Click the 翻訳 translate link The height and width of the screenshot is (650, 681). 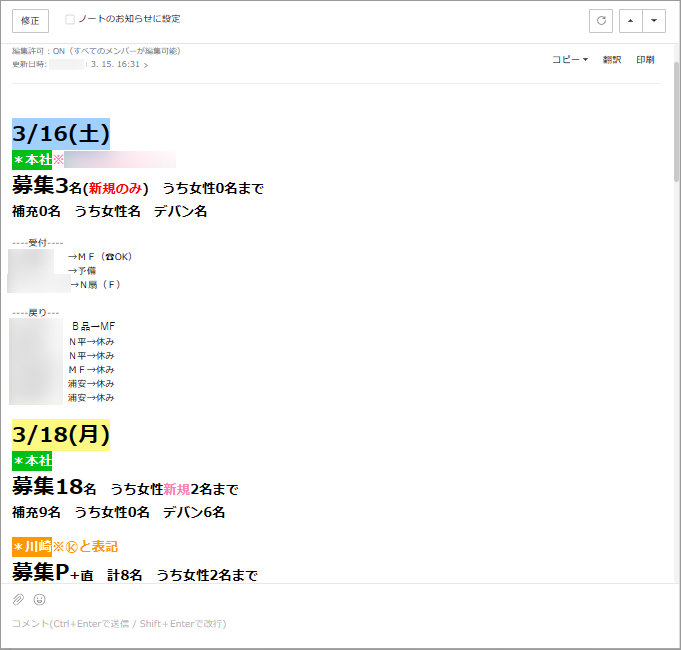(612, 60)
